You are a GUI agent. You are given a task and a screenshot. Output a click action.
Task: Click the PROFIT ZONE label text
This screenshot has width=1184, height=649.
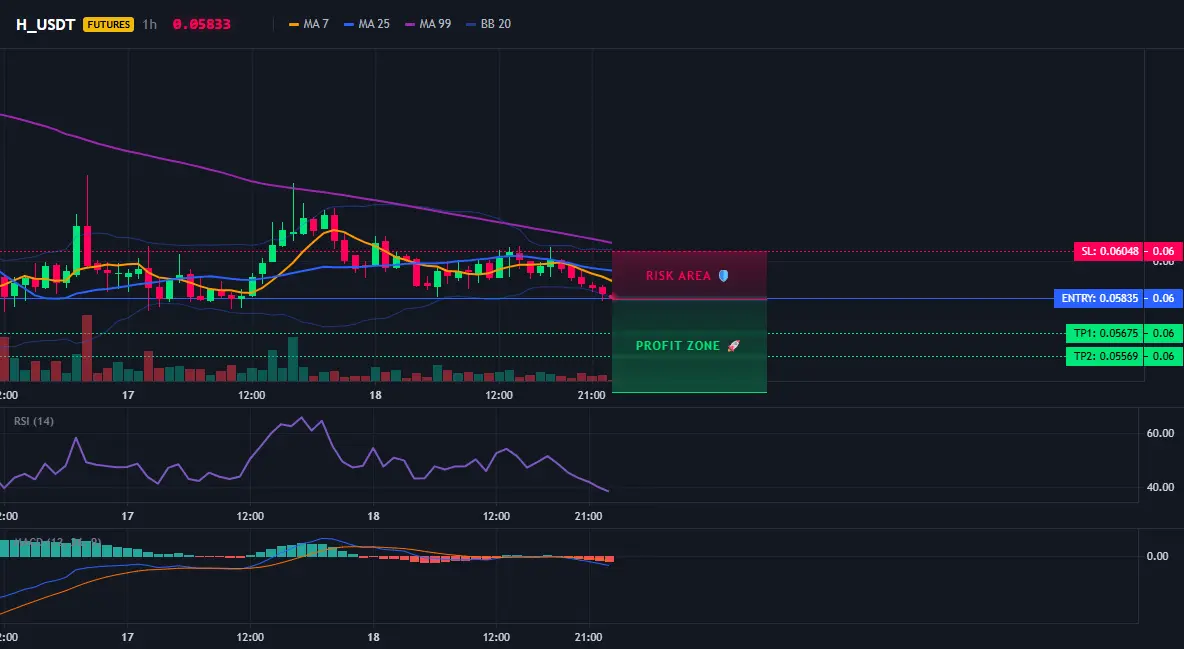tap(677, 346)
